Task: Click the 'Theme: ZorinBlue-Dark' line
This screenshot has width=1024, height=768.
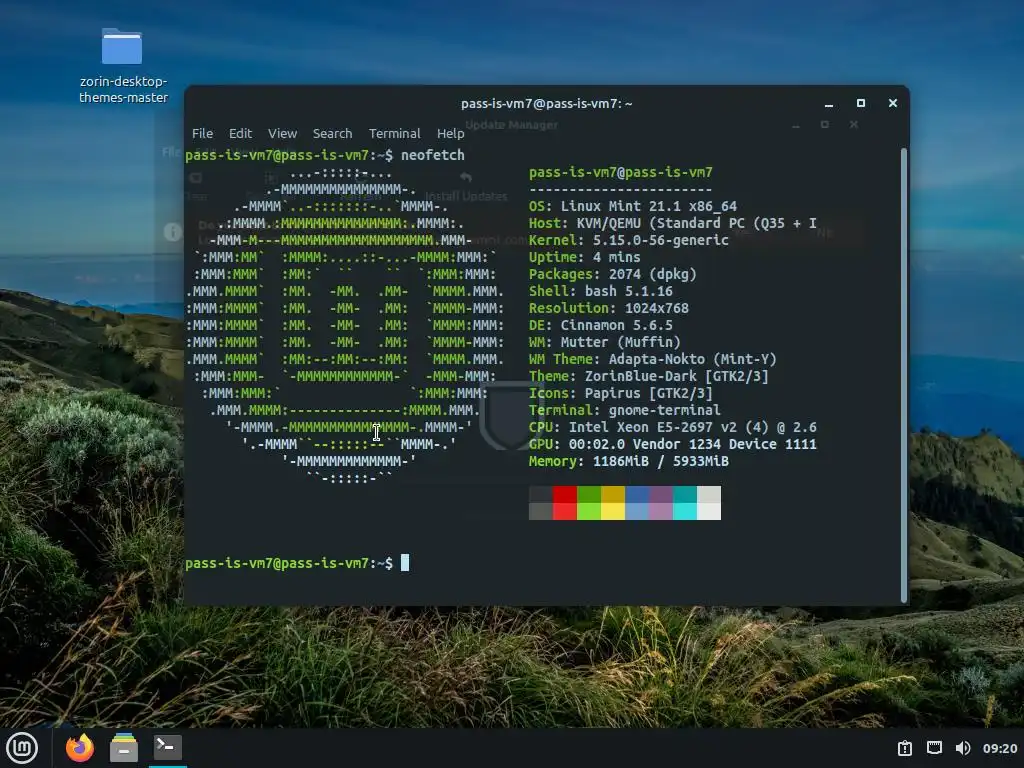Action: point(648,376)
